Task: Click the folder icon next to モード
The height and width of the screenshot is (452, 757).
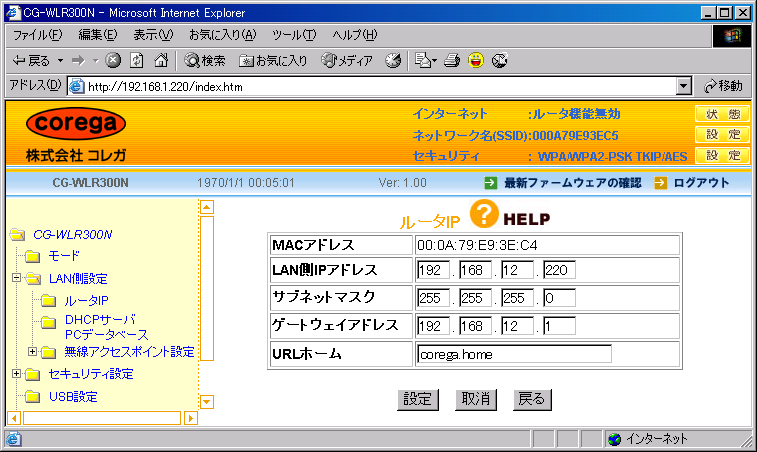Action: pyautogui.click(x=33, y=256)
